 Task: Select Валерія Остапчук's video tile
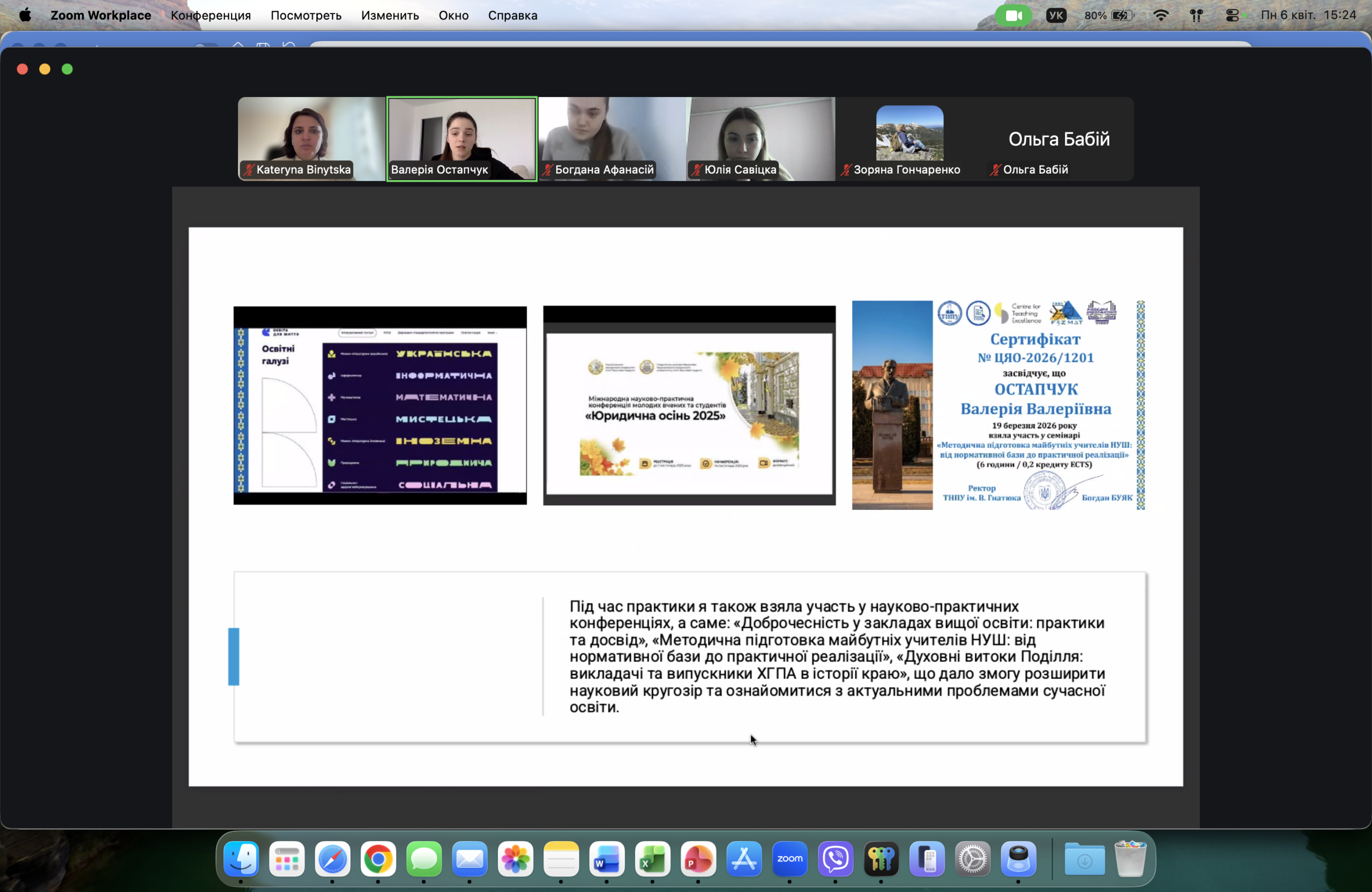coord(461,138)
